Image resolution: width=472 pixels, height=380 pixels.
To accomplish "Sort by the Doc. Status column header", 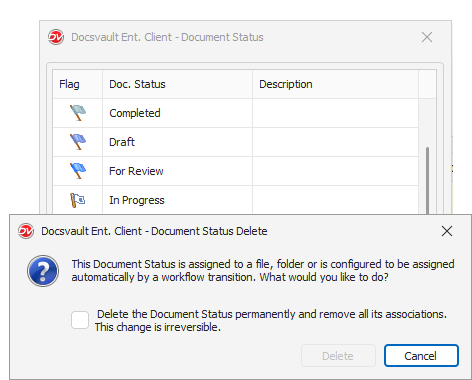I will tap(177, 84).
